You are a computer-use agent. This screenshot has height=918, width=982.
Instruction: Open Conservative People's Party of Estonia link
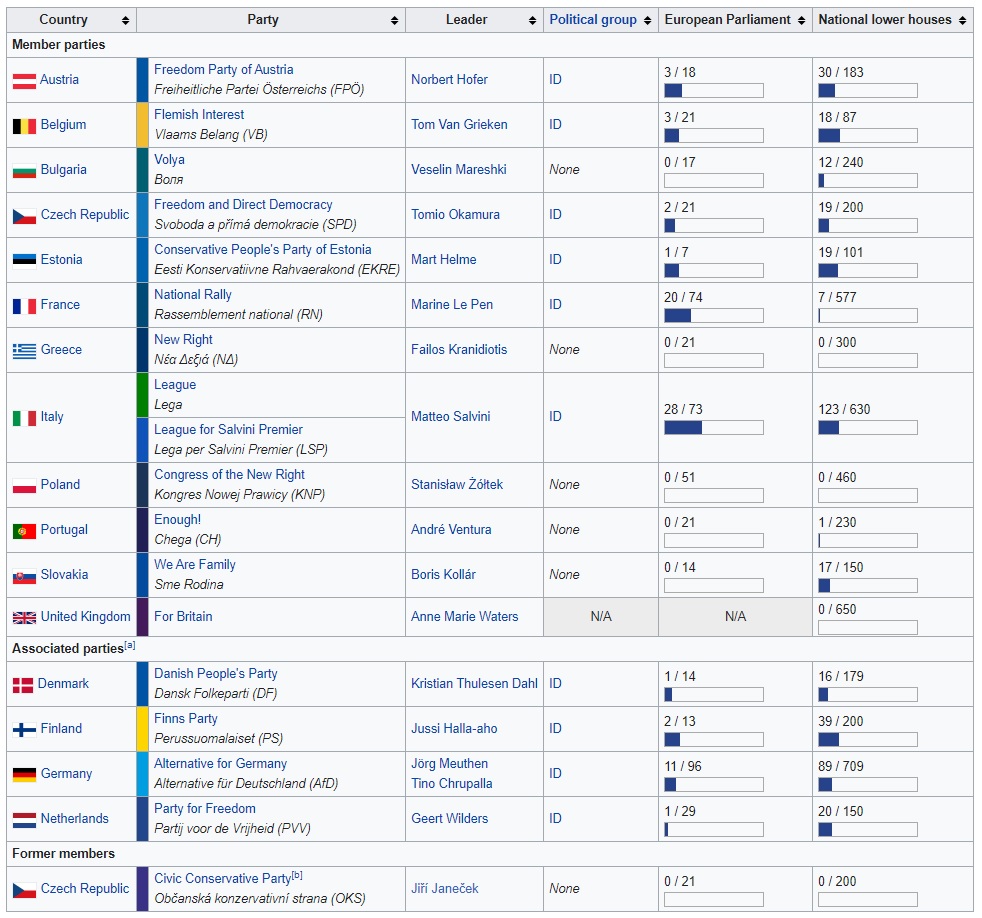(x=262, y=249)
